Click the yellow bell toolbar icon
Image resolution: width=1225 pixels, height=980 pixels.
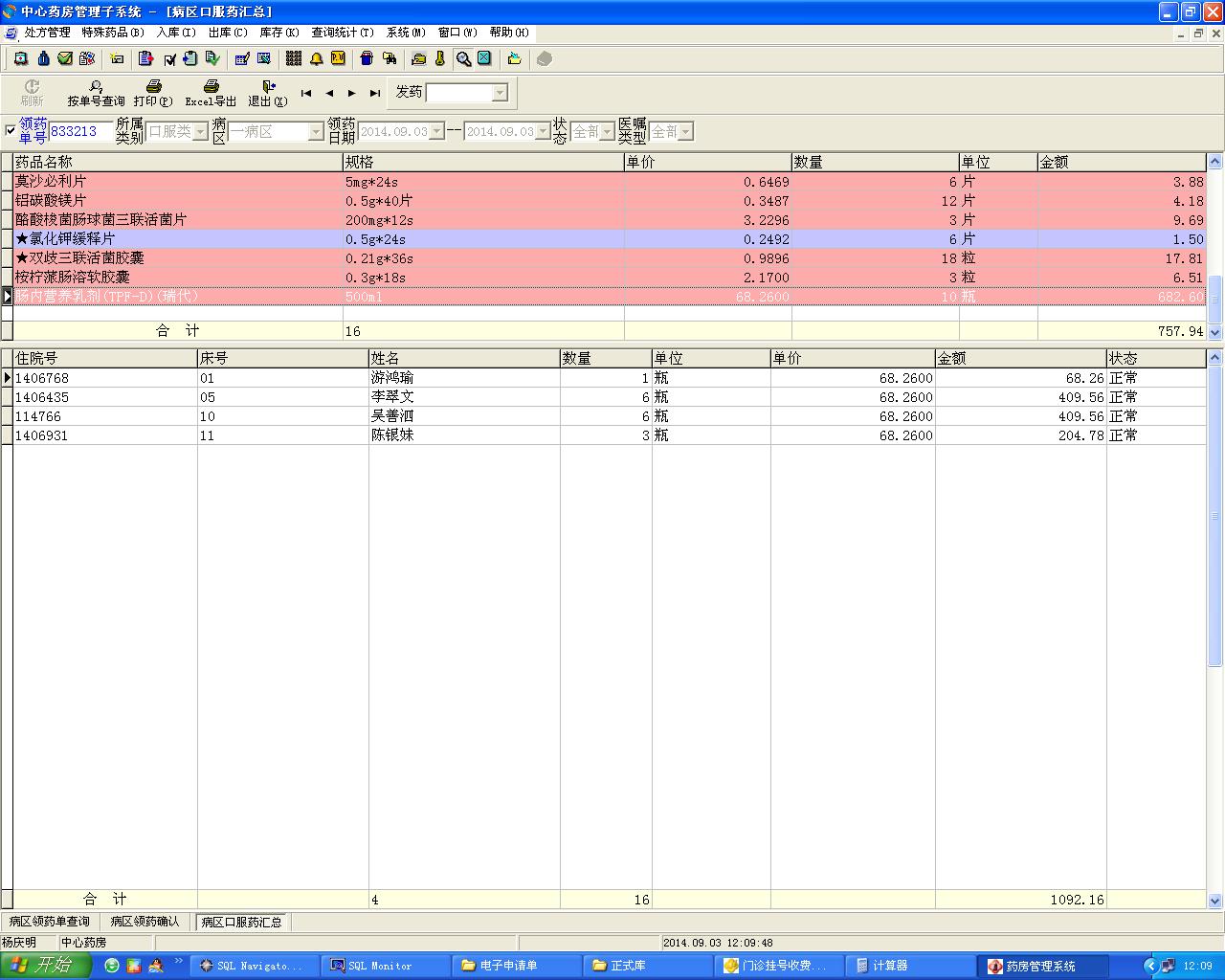316,59
